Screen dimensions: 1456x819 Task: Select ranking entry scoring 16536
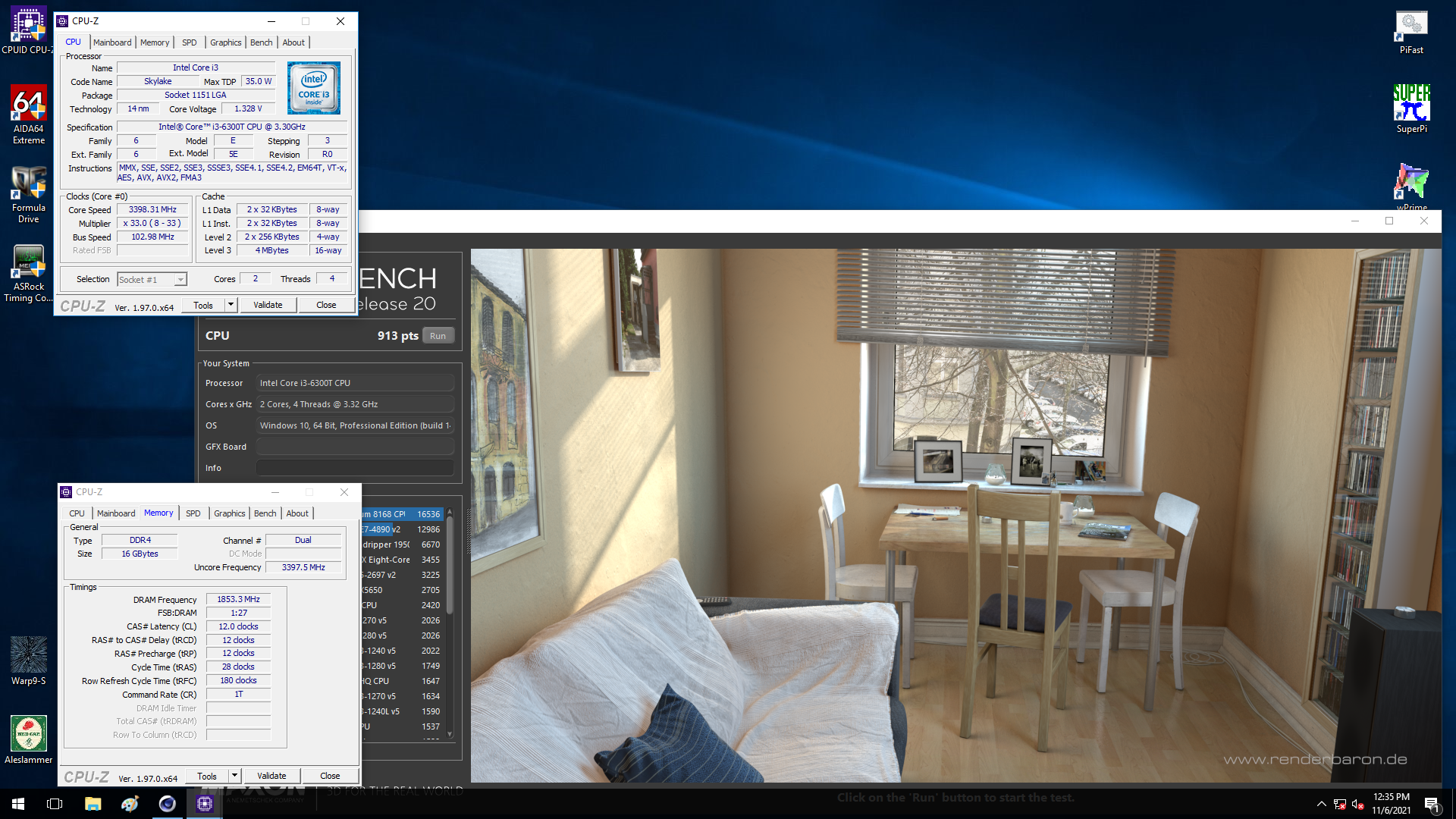(x=402, y=514)
